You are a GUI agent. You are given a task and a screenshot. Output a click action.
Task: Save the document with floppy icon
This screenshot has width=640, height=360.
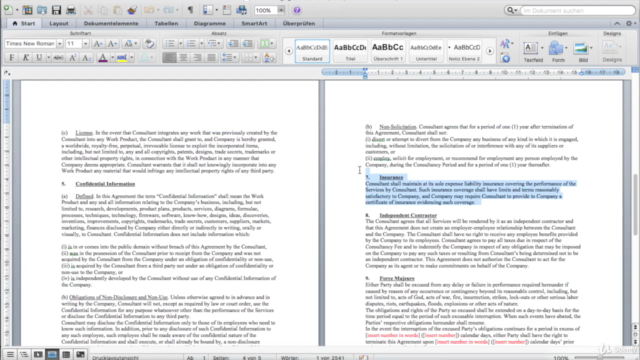pyautogui.click(x=56, y=10)
